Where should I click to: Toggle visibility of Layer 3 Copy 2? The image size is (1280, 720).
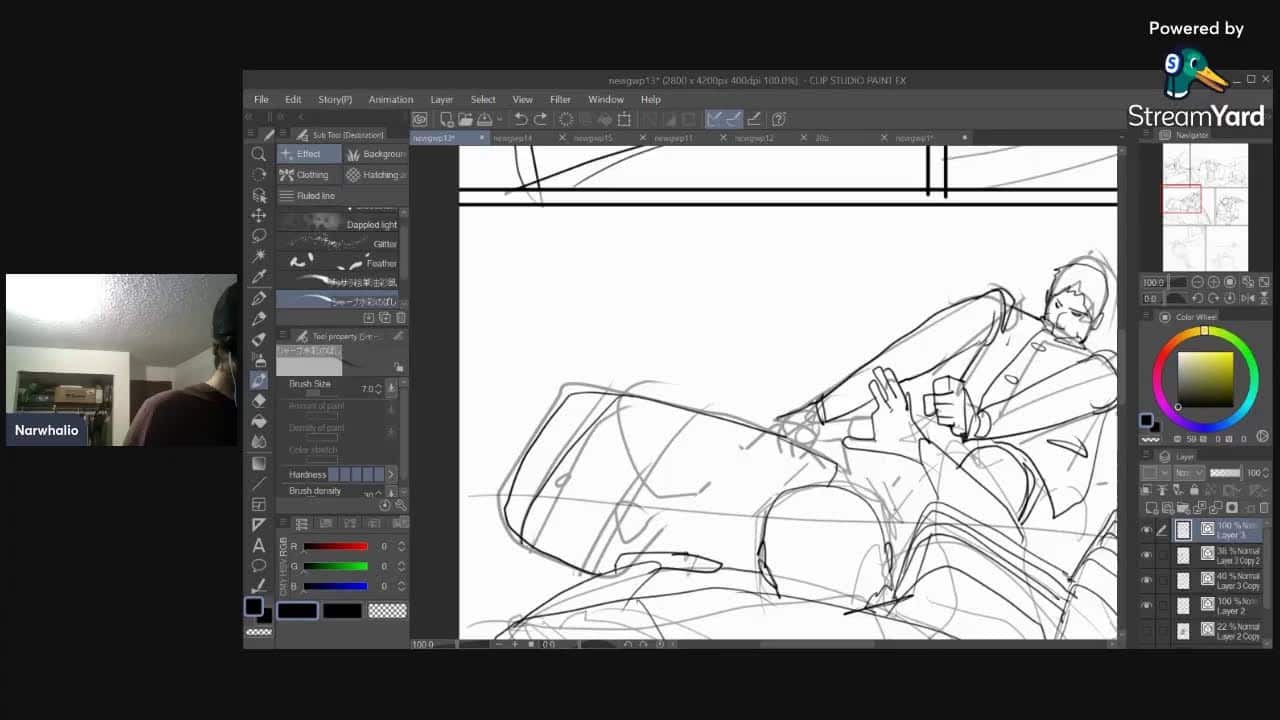1146,555
